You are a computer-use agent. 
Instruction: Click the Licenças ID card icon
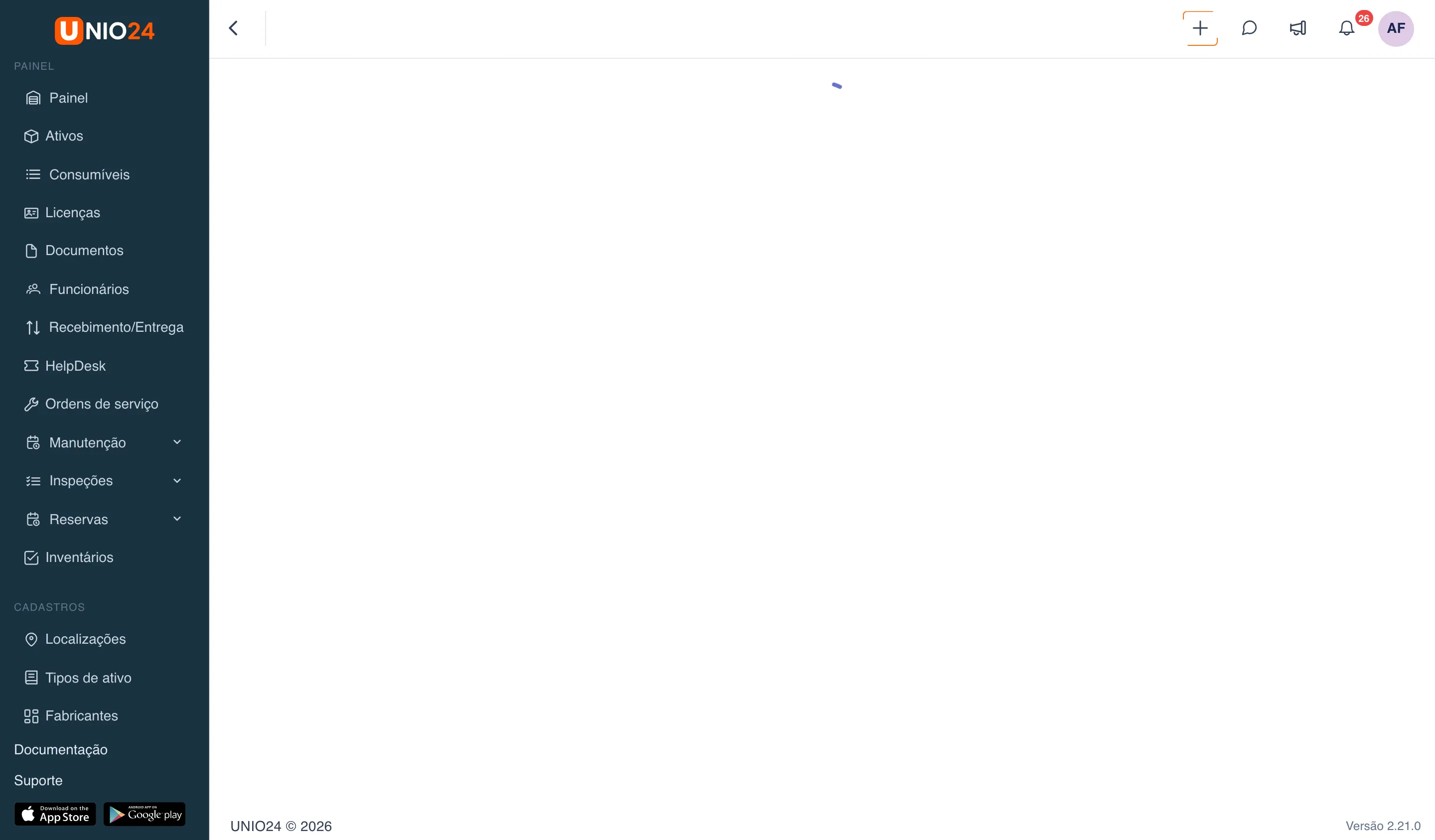[31, 212]
